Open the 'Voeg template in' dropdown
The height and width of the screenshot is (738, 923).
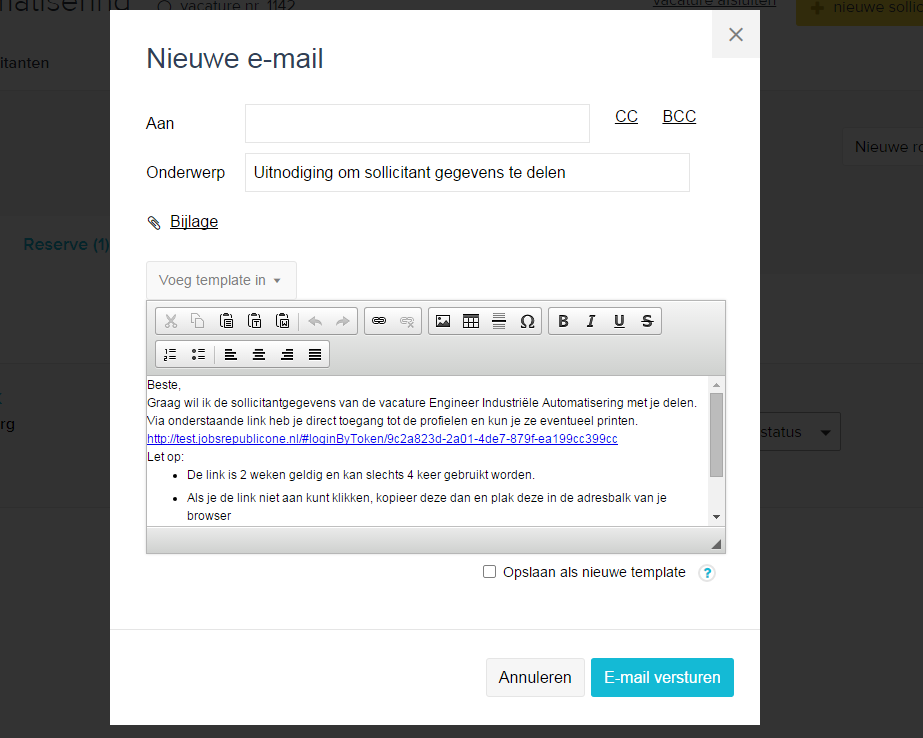click(x=221, y=280)
